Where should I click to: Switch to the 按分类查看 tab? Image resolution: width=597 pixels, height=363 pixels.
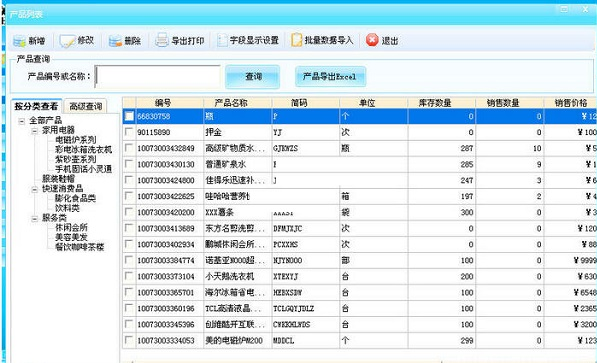[x=36, y=106]
